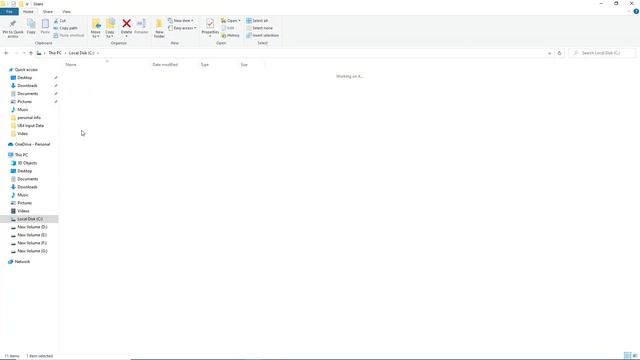Open Copy to dropdown
Screen dimensions: 640x360
(110, 28)
